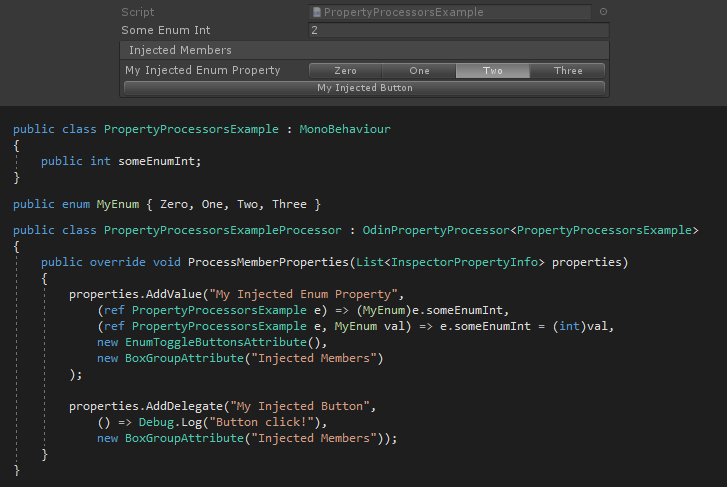Click properties.AddValue call in code

135,294
